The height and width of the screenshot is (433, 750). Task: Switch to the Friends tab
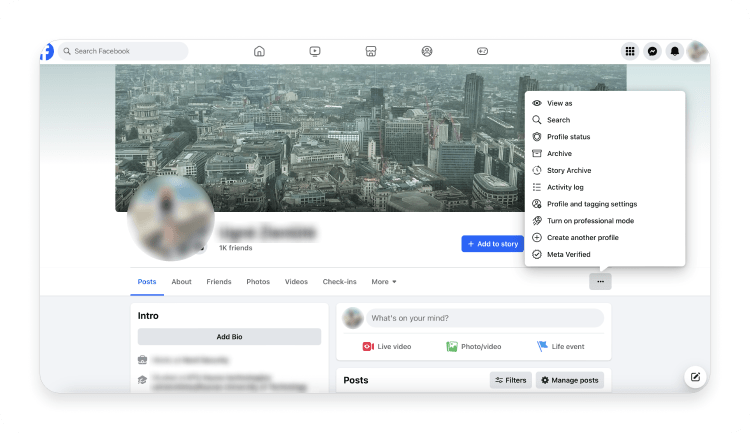pos(219,282)
